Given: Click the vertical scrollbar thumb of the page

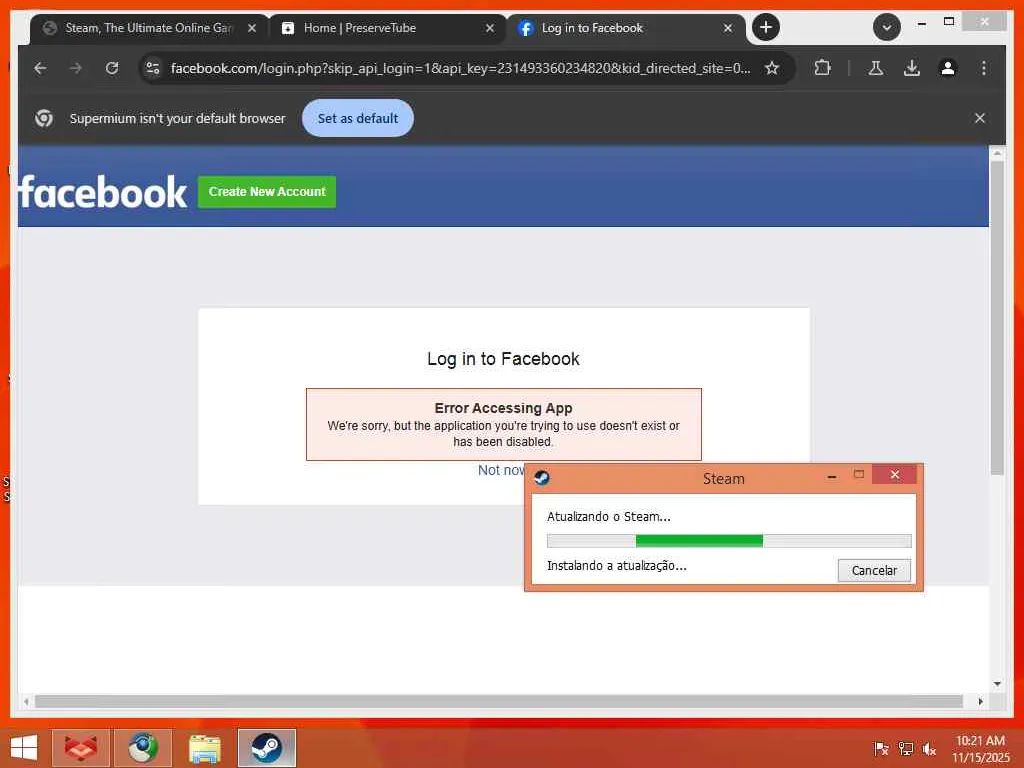Looking at the screenshot, I should coord(997,318).
